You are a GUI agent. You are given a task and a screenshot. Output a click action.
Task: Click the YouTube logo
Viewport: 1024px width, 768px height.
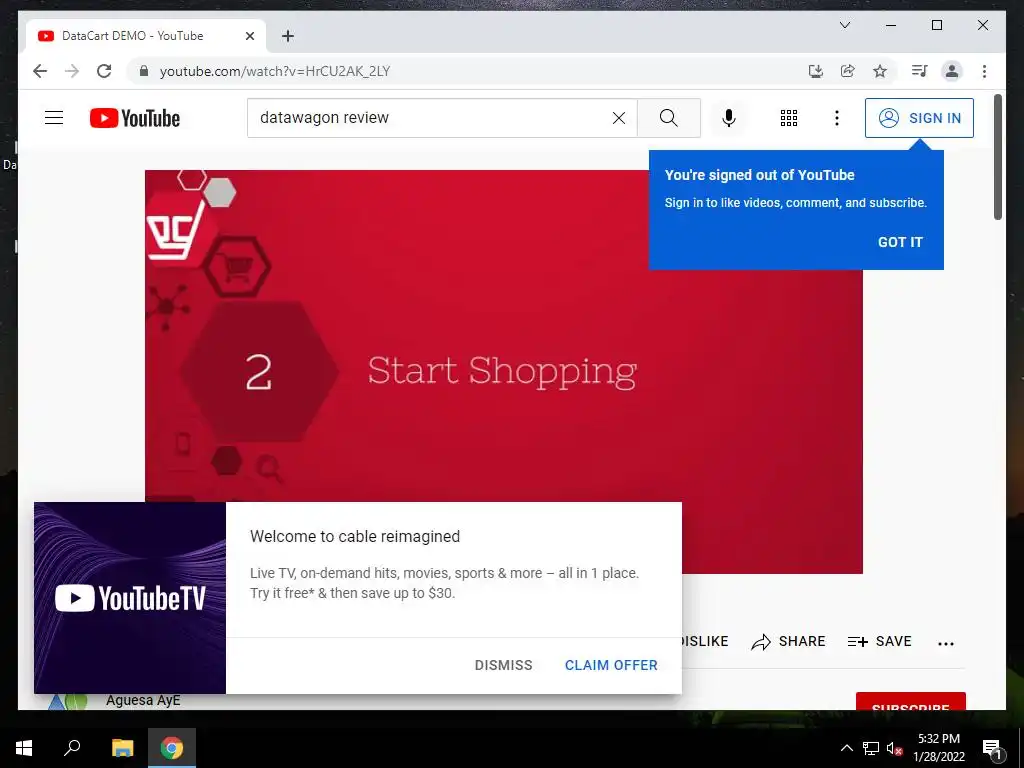(x=135, y=118)
